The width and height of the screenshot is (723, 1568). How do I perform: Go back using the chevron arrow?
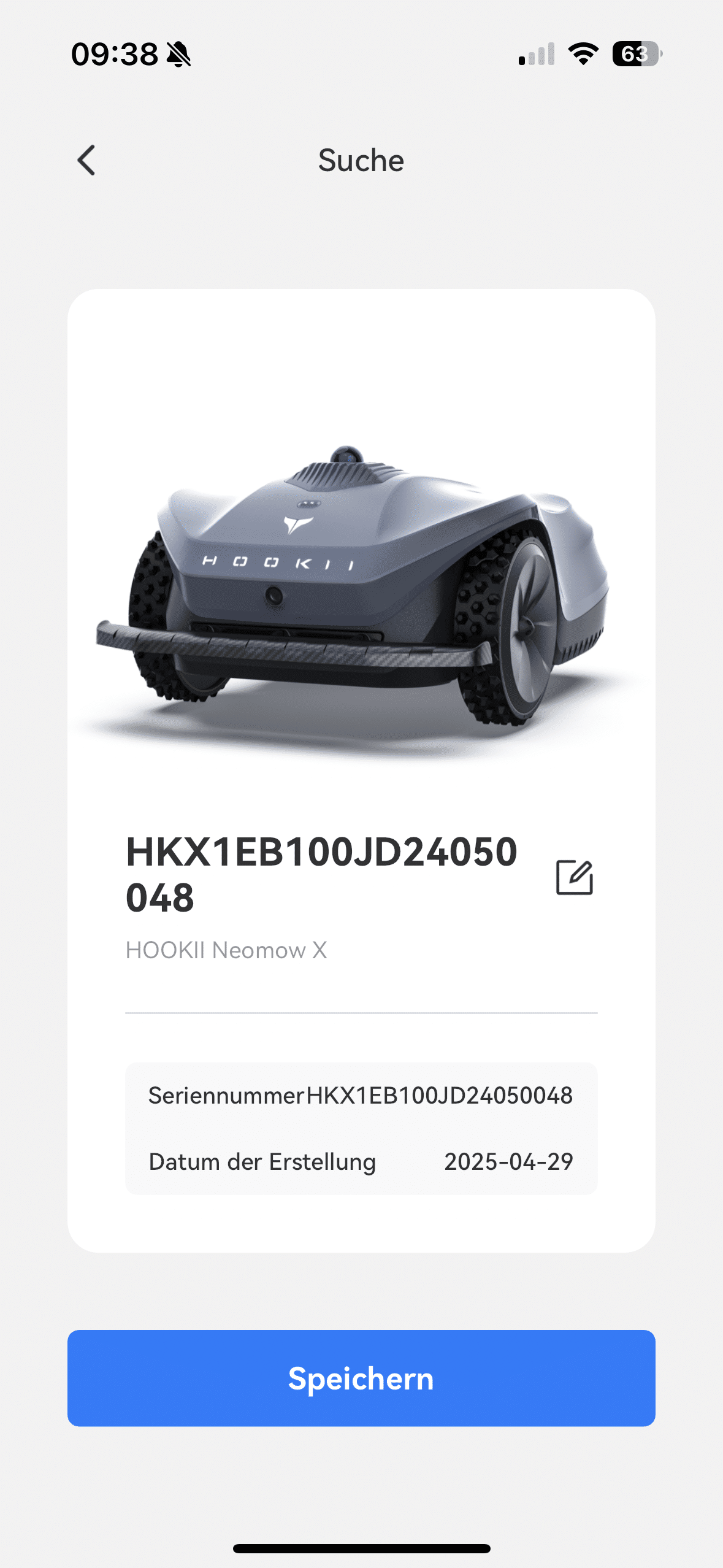86,160
